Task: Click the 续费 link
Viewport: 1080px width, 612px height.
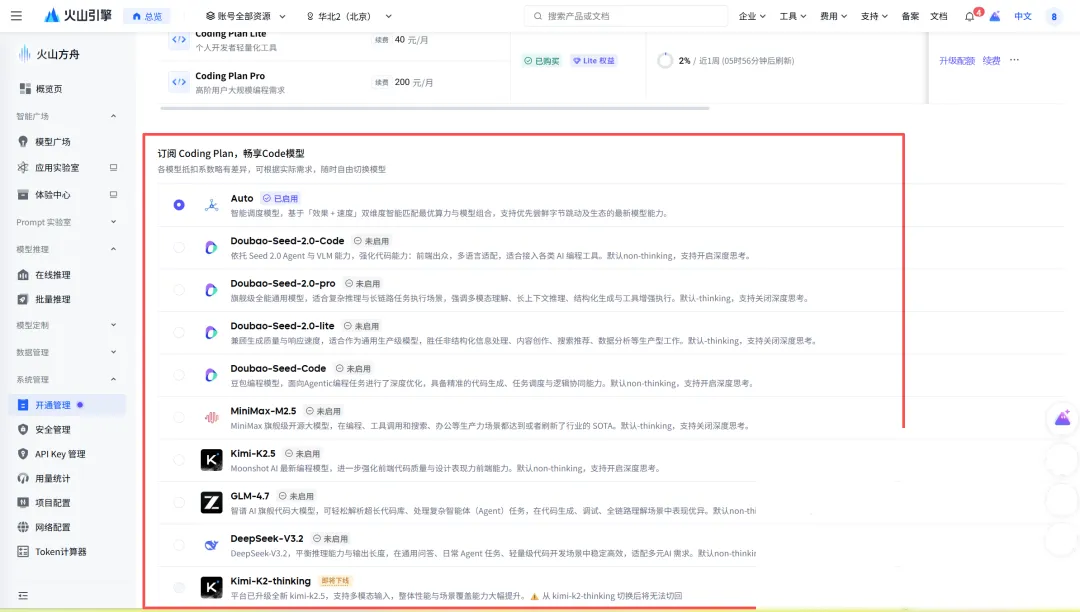Action: pos(991,61)
